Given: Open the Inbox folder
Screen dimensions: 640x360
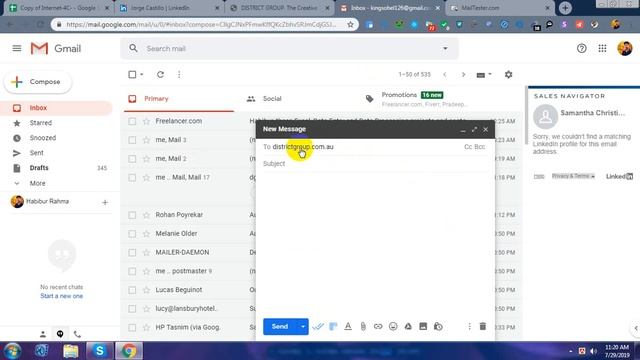Looking at the screenshot, I should tap(38, 108).
